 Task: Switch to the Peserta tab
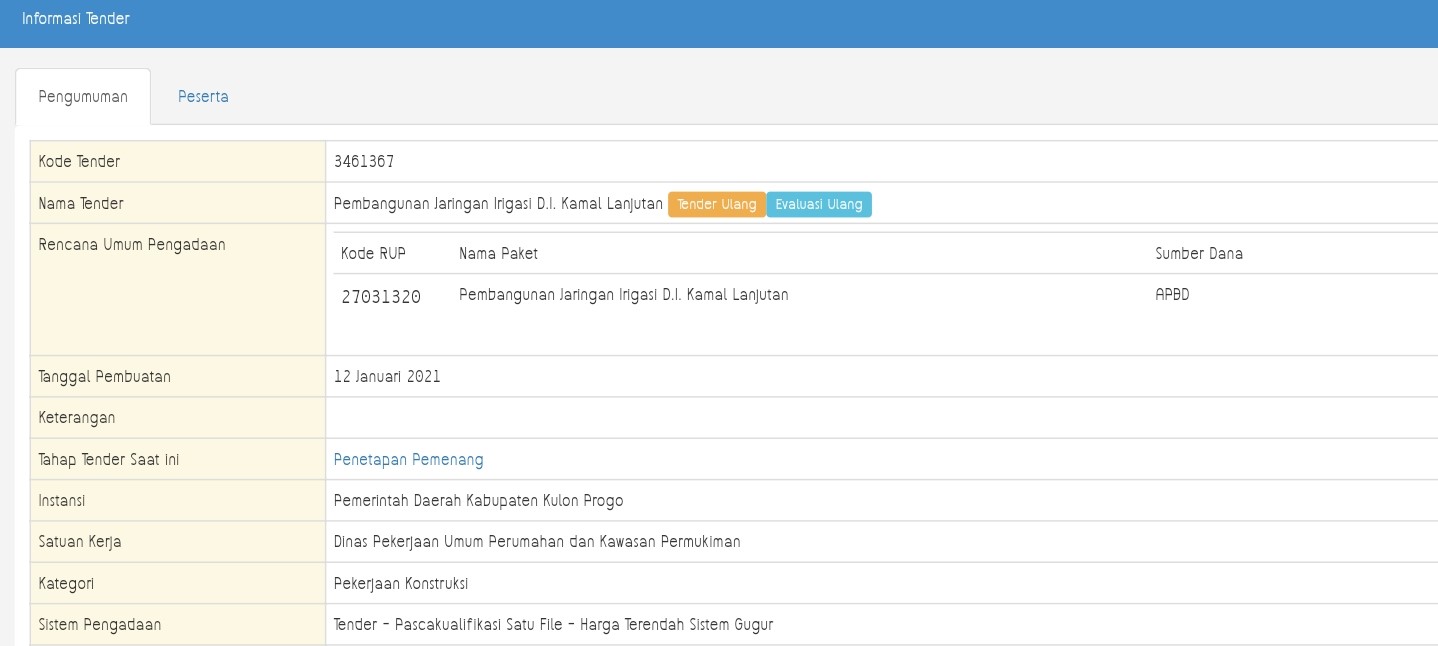click(203, 97)
